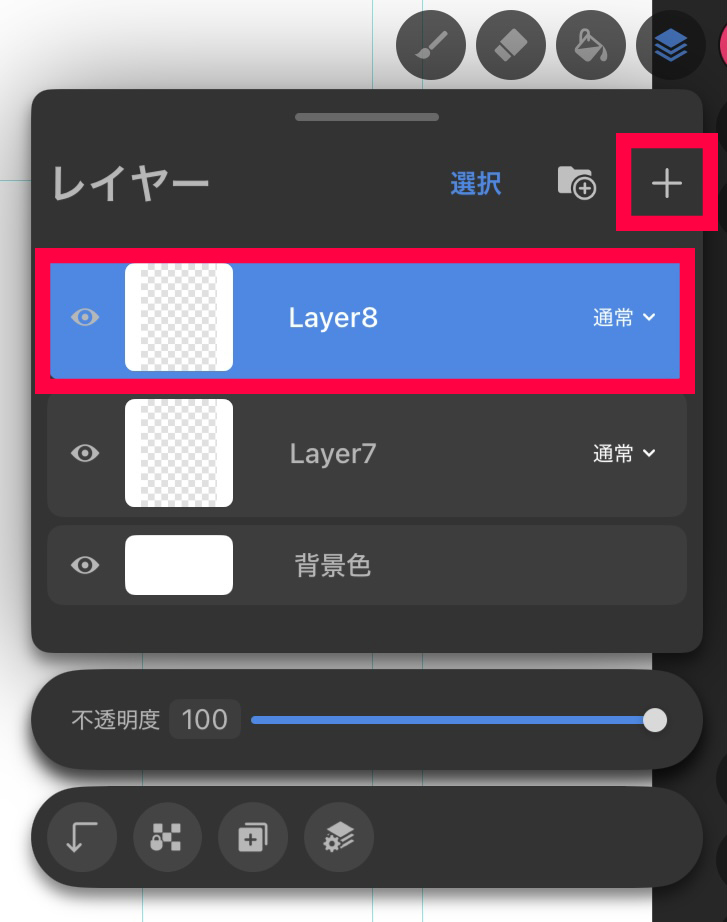Select the Paint Bucket fill tool
The height and width of the screenshot is (922, 727).
pyautogui.click(x=591, y=45)
